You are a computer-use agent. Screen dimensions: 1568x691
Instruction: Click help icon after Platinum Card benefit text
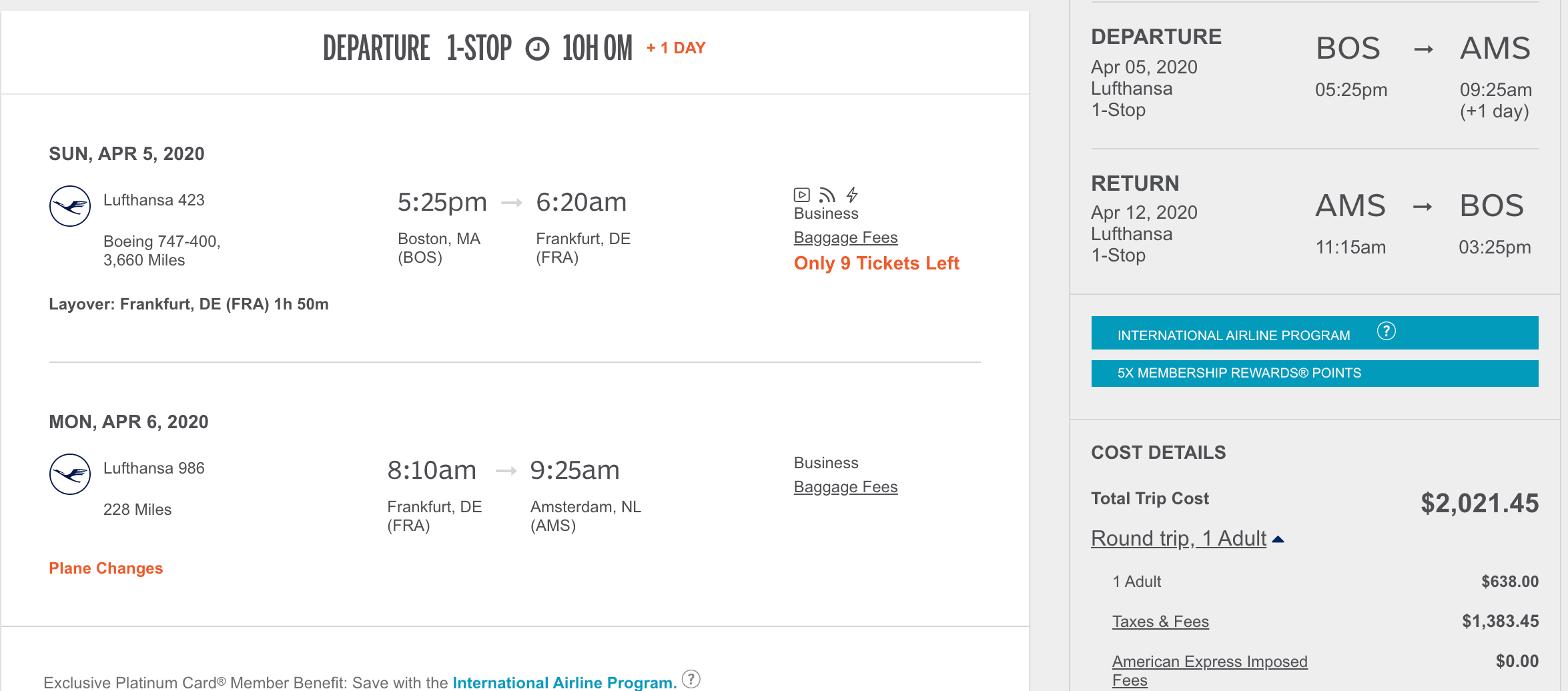point(691,679)
